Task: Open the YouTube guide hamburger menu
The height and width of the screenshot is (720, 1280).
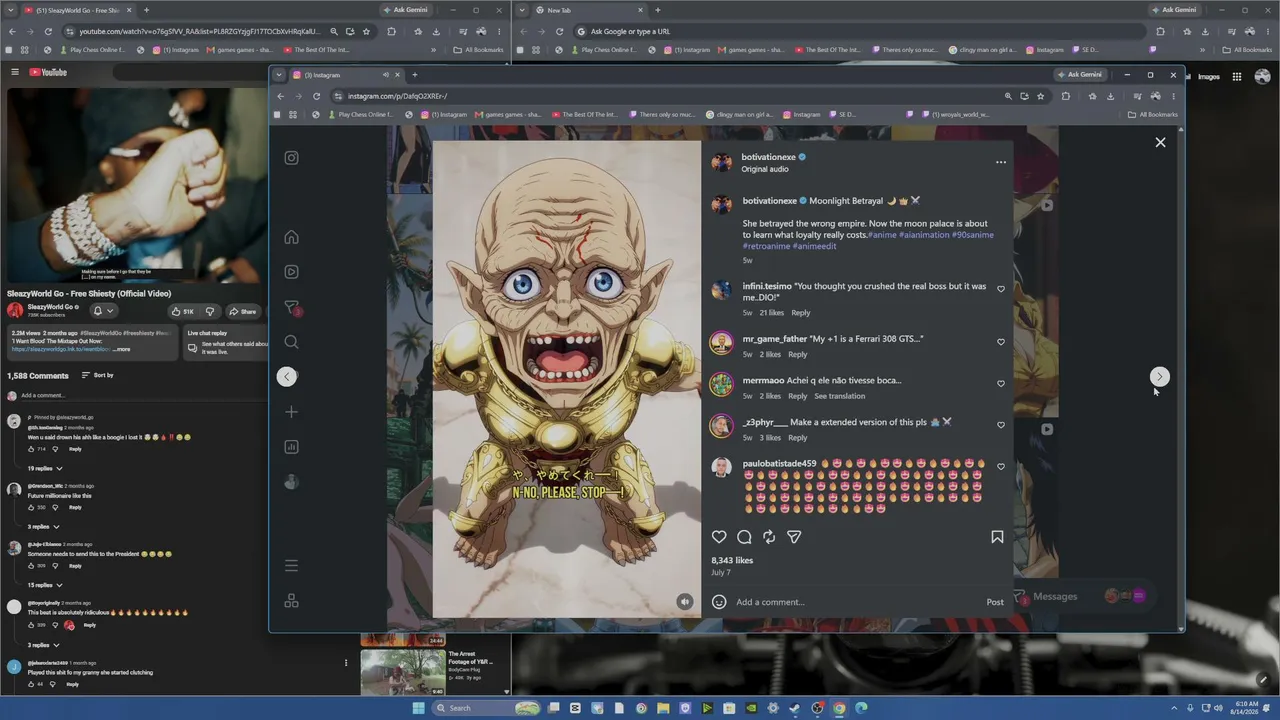Action: (x=15, y=72)
